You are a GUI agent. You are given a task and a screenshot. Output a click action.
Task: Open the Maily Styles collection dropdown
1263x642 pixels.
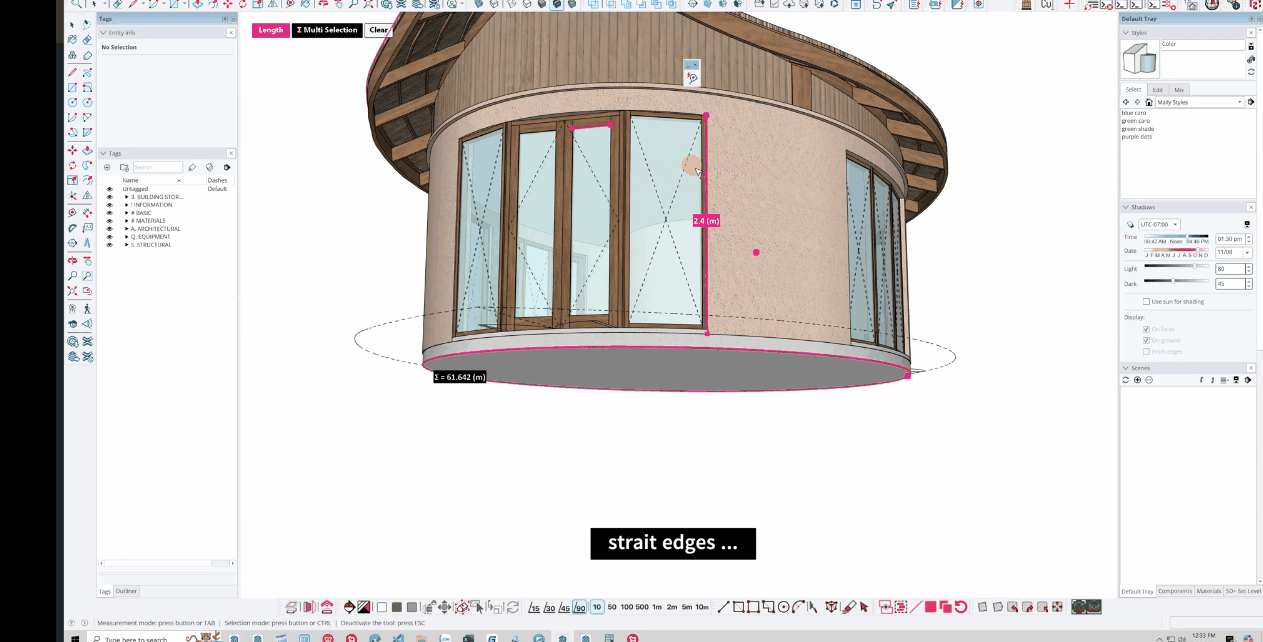pyautogui.click(x=1199, y=102)
